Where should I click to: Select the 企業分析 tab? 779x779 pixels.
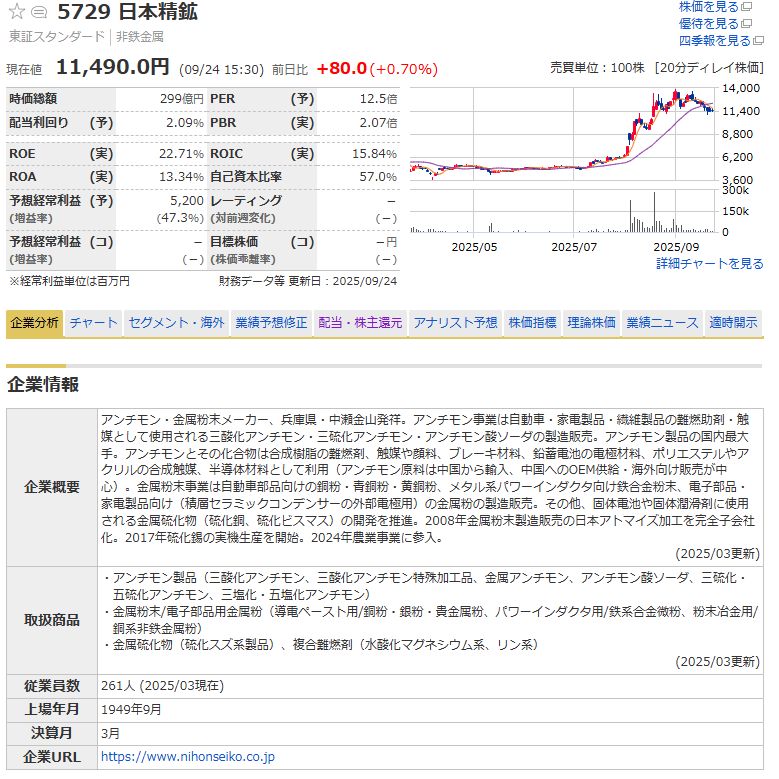pos(34,323)
